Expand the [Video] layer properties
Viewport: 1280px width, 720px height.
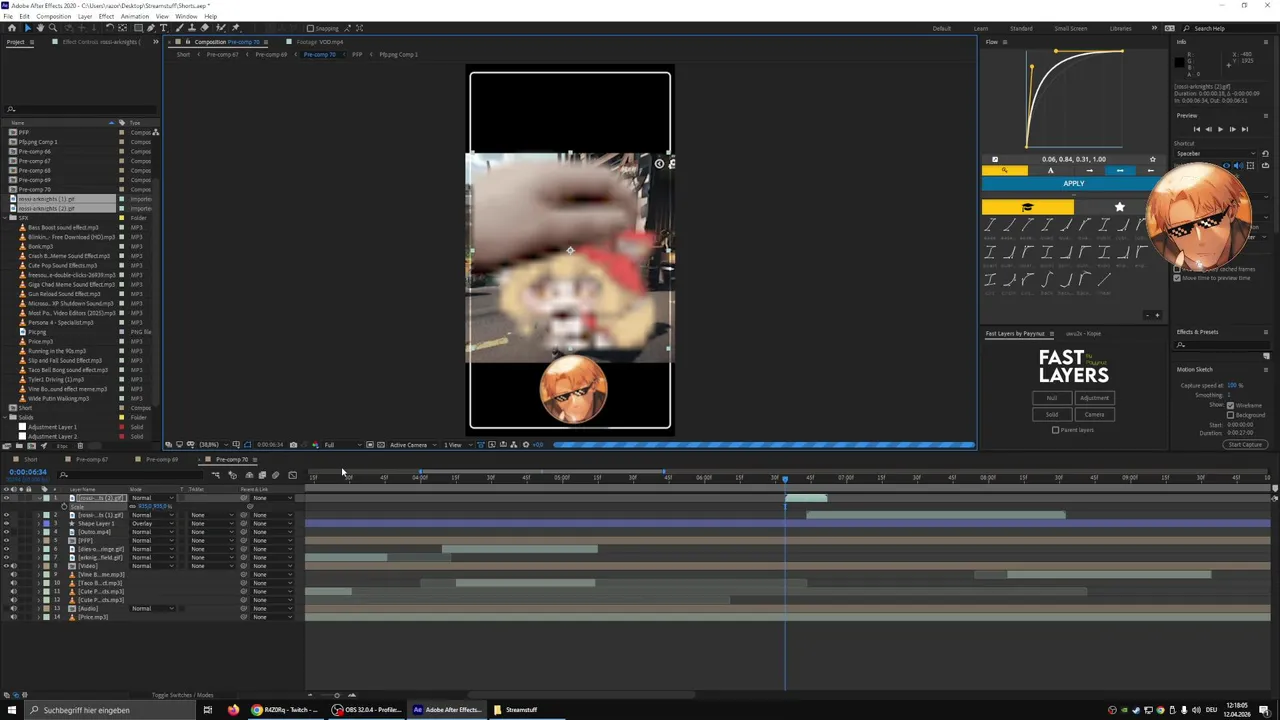pyautogui.click(x=39, y=566)
